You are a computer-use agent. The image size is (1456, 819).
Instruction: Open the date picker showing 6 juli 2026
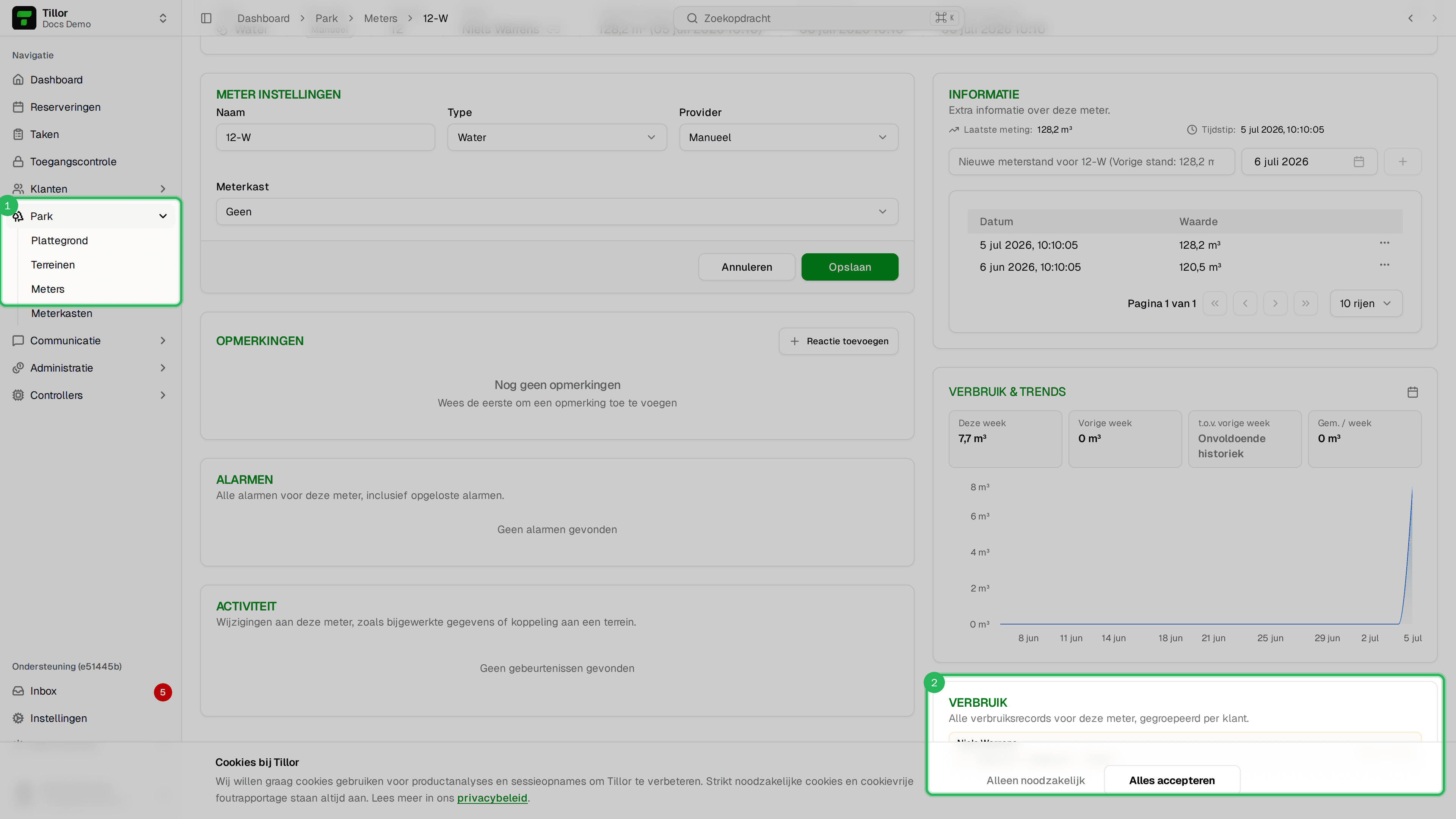click(1309, 162)
